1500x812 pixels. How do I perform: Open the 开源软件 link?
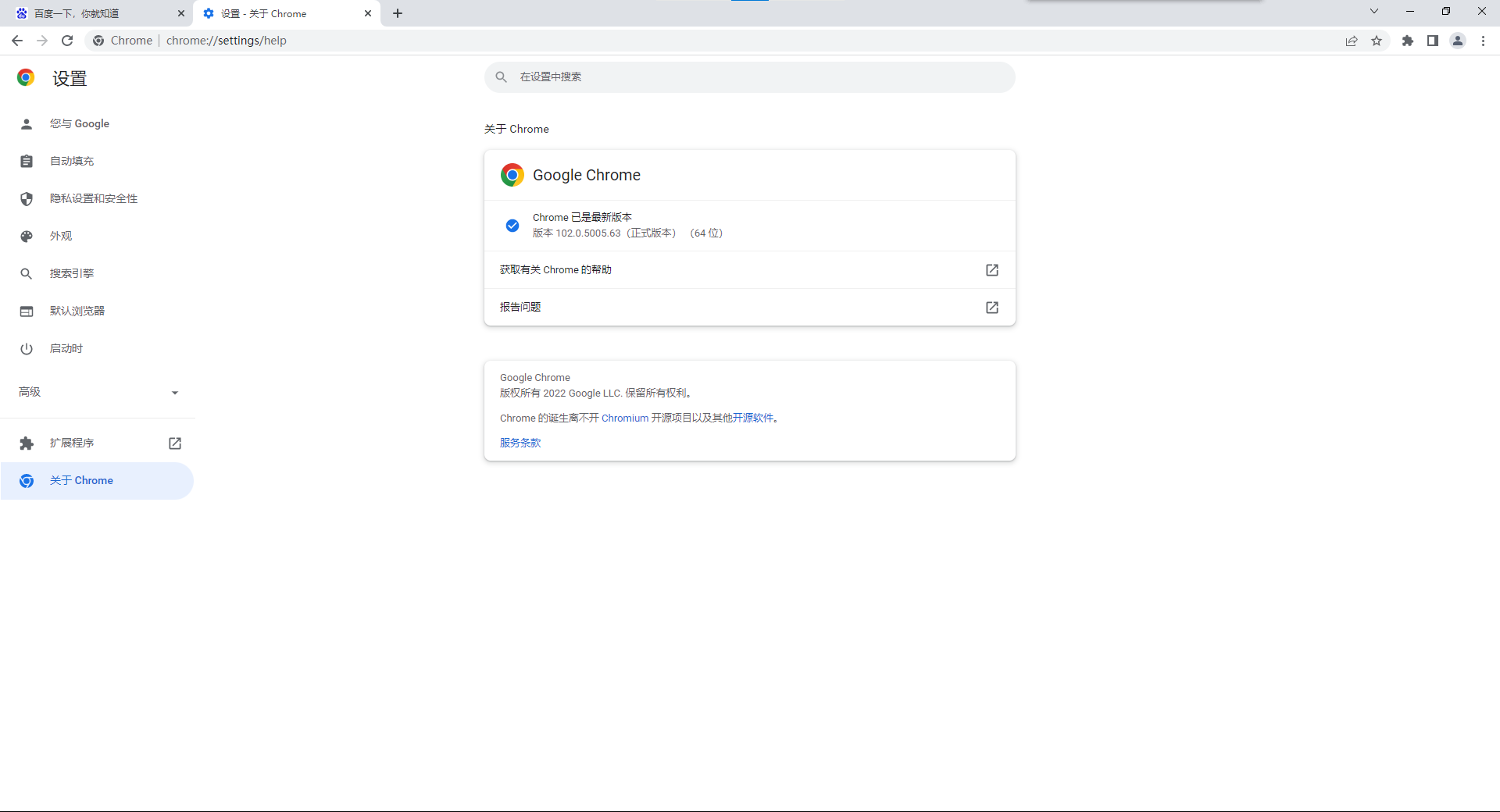coord(753,418)
